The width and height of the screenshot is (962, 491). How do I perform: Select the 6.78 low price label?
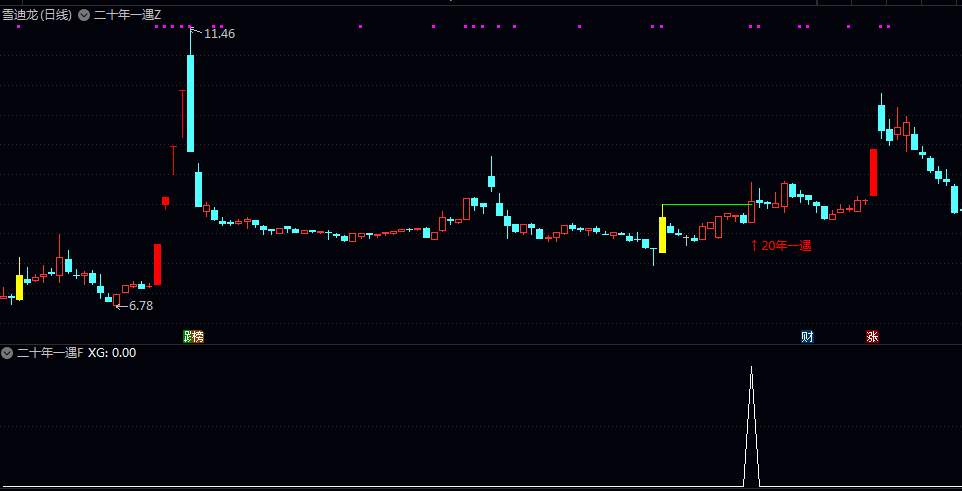pyautogui.click(x=140, y=305)
